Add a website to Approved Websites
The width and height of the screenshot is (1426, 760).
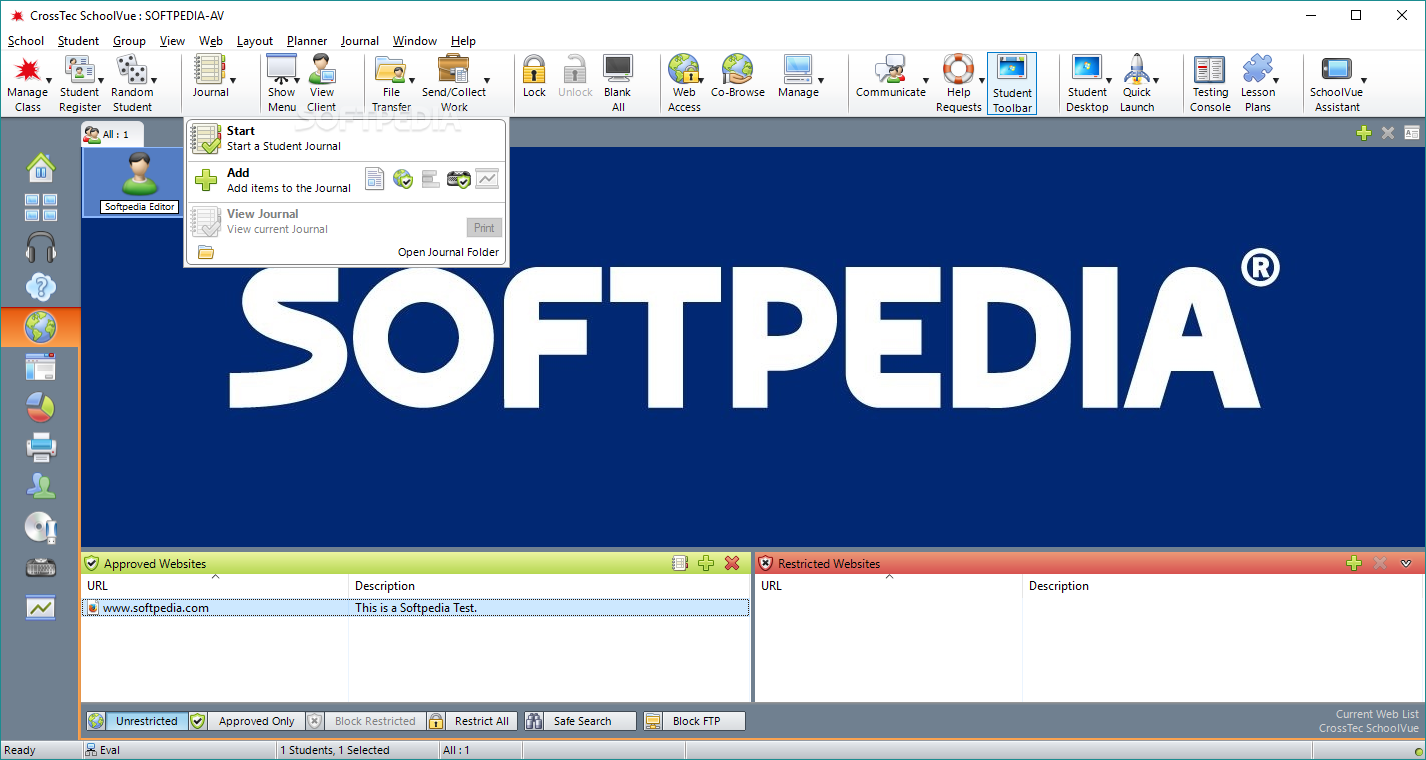click(706, 563)
